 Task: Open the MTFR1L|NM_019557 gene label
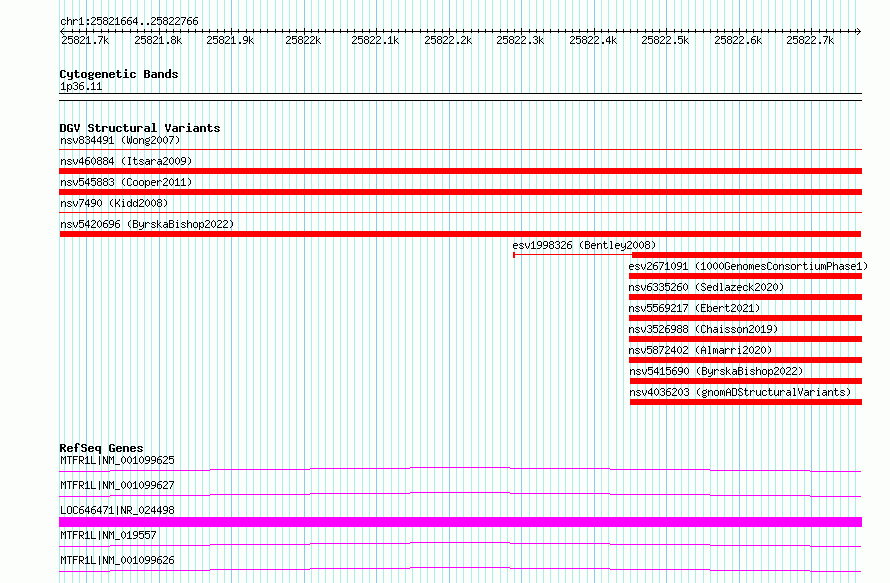(x=108, y=535)
